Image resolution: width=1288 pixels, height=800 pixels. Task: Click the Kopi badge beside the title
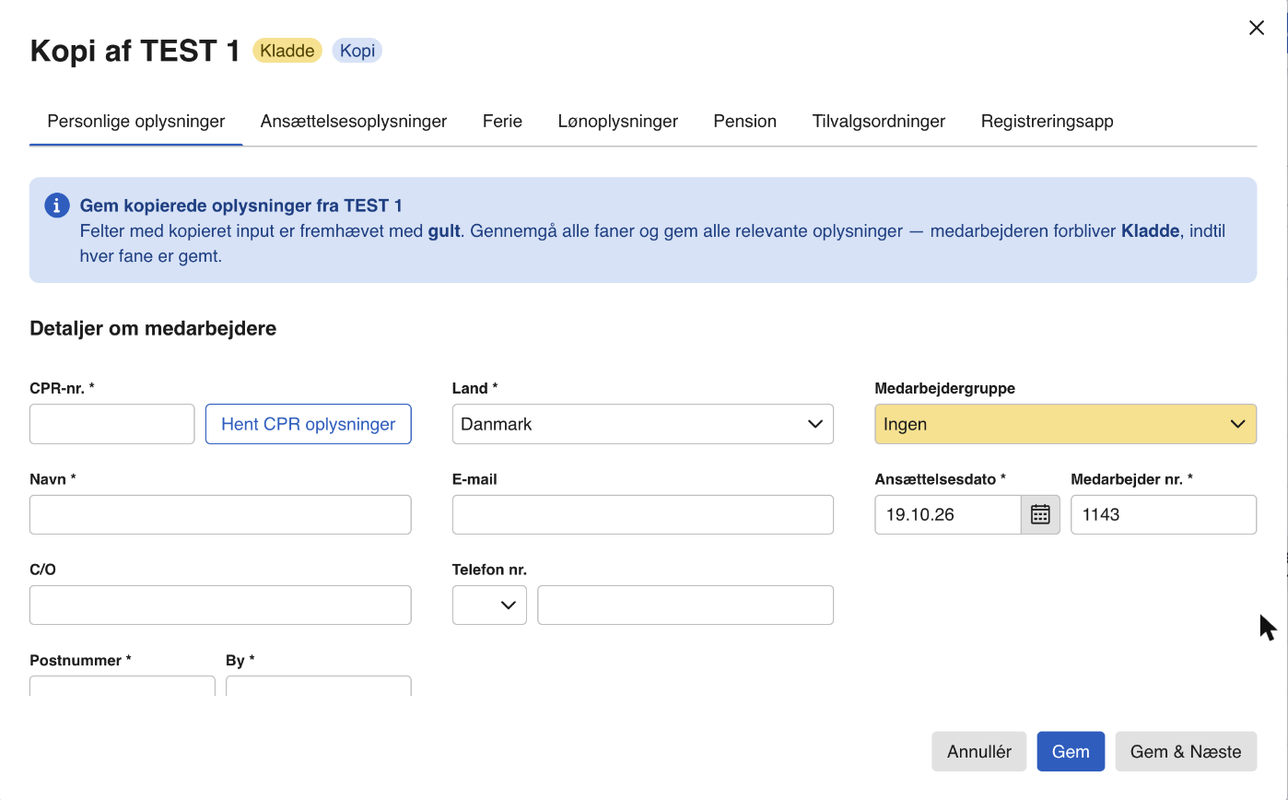357,51
